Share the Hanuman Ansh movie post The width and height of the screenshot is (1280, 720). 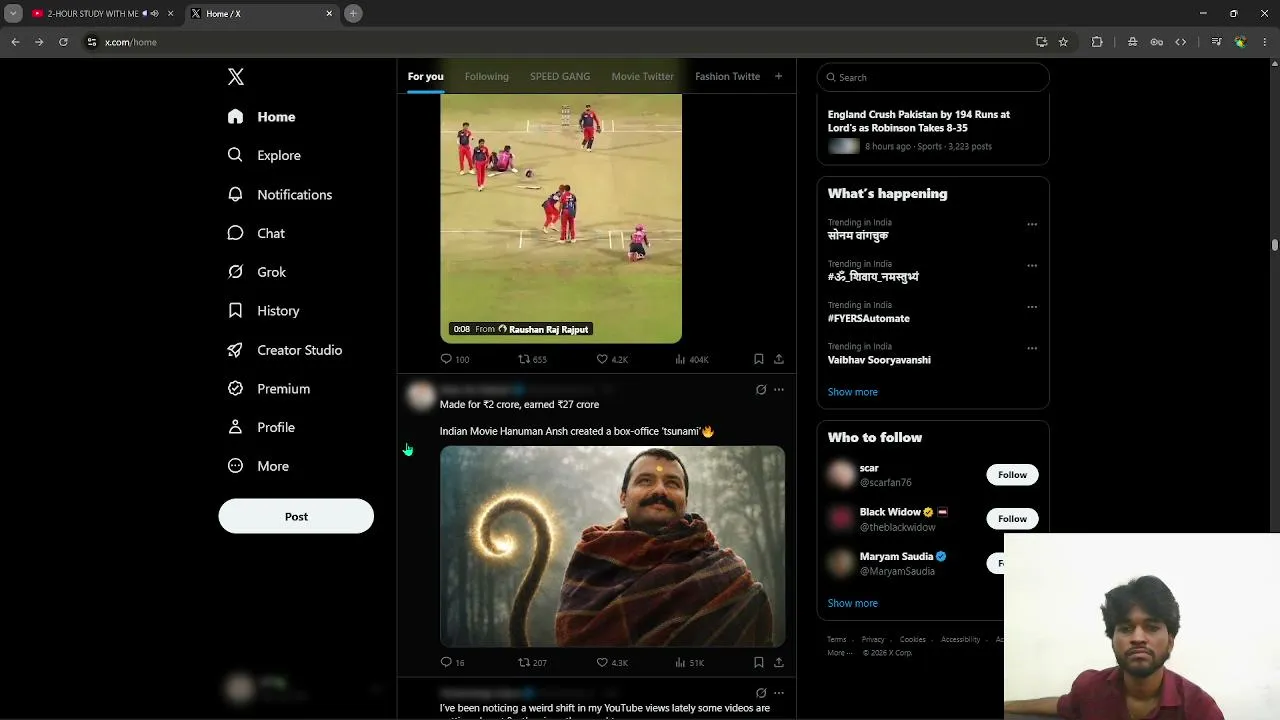coord(779,662)
